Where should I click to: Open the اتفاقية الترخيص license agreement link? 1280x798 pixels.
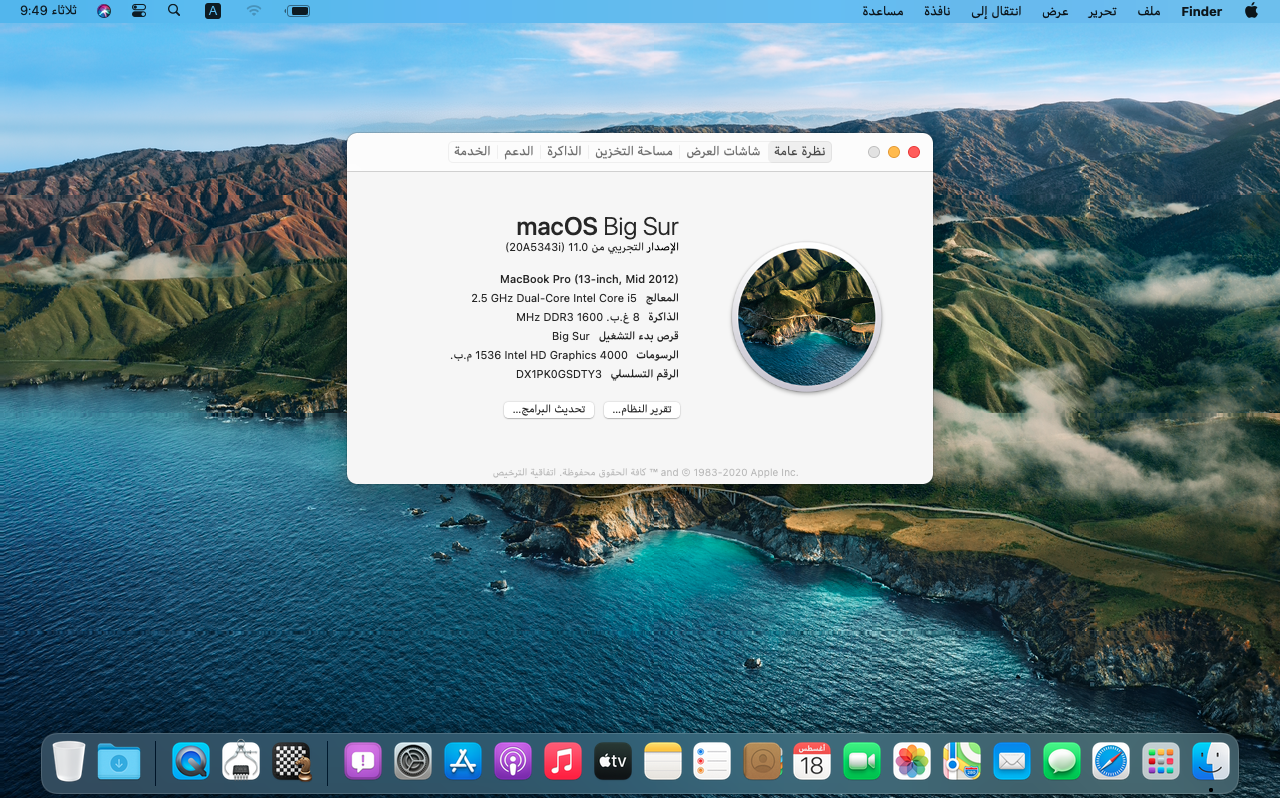pos(525,472)
